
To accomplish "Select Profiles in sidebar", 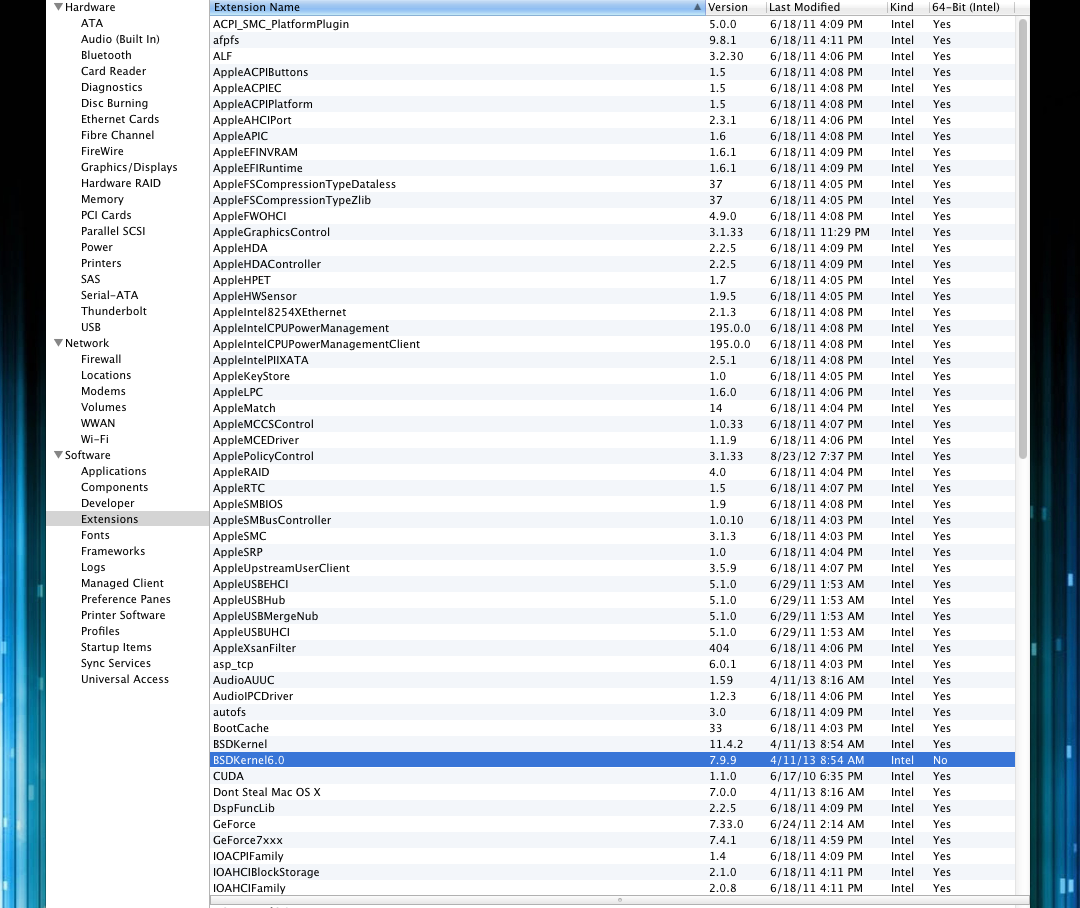I will pyautogui.click(x=100, y=631).
